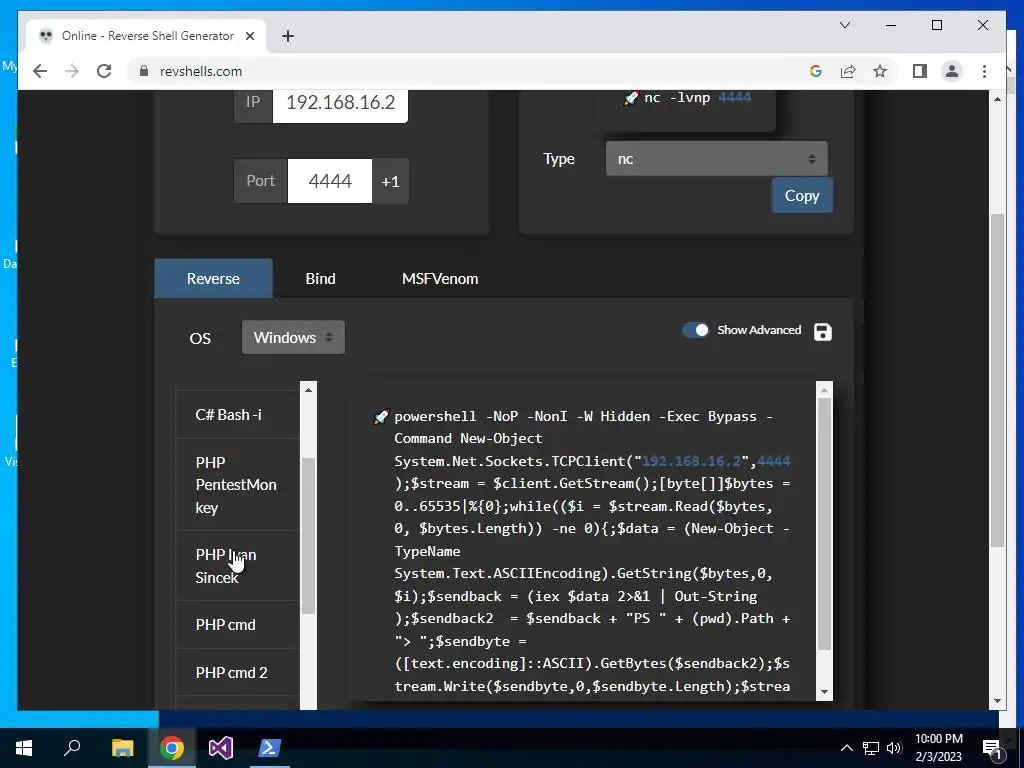The width and height of the screenshot is (1024, 768).
Task: Go back with browser back arrow
Action: [x=40, y=71]
